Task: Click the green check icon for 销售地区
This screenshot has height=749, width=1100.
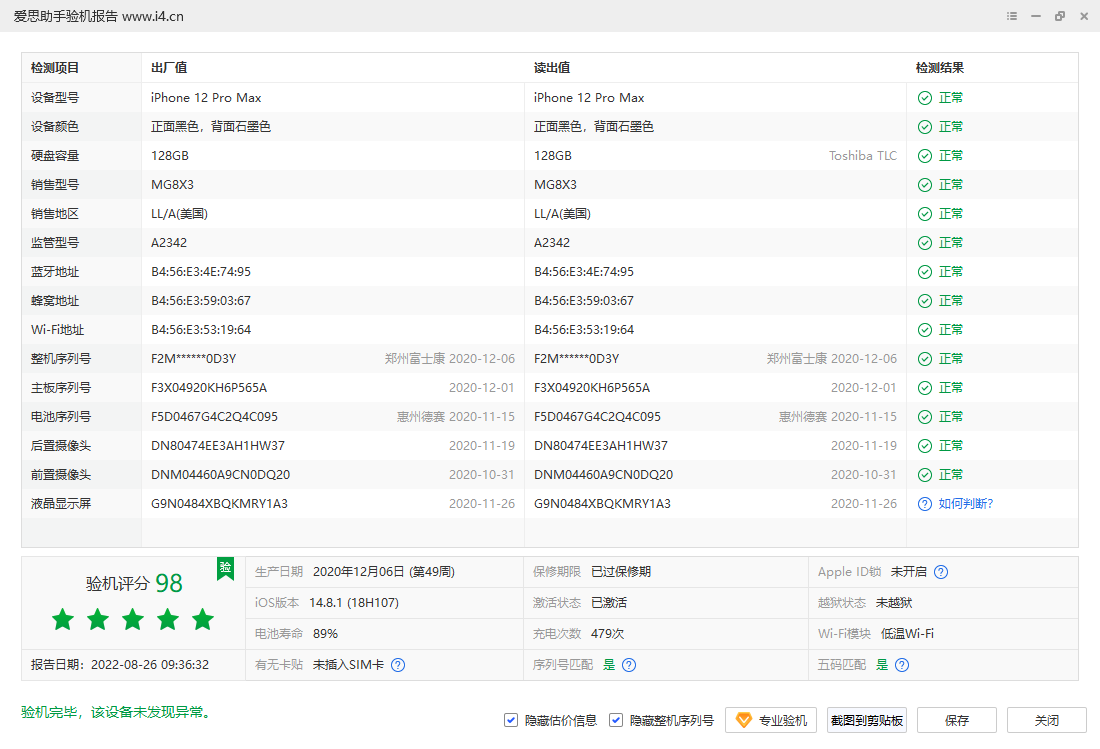Action: [x=925, y=214]
